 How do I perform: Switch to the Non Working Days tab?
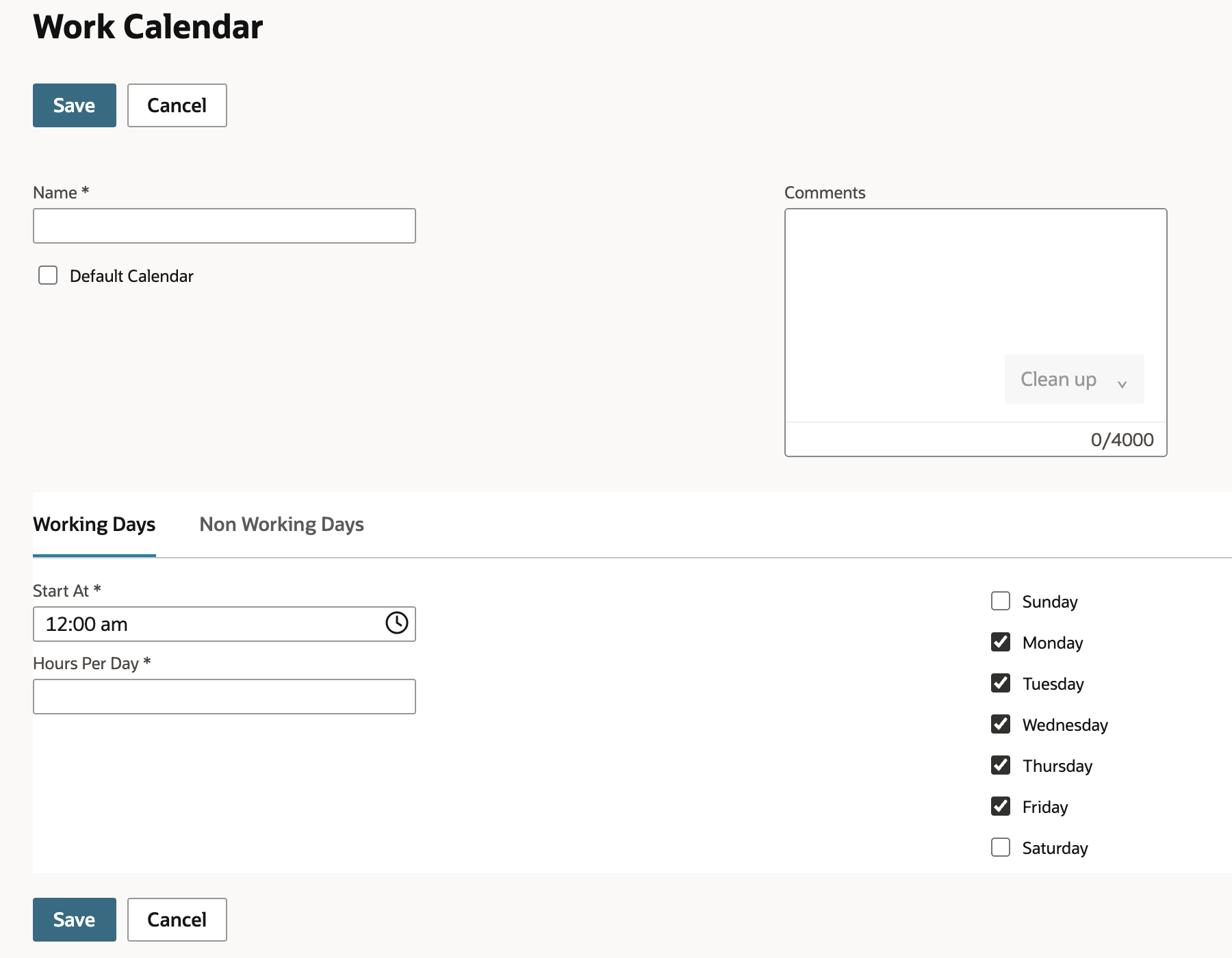281,524
